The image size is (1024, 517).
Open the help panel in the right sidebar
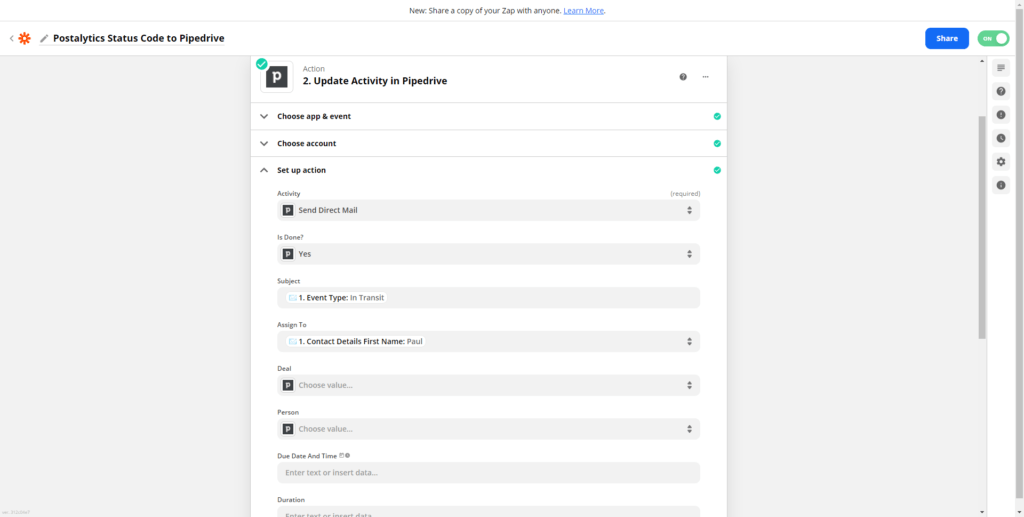pos(1000,91)
